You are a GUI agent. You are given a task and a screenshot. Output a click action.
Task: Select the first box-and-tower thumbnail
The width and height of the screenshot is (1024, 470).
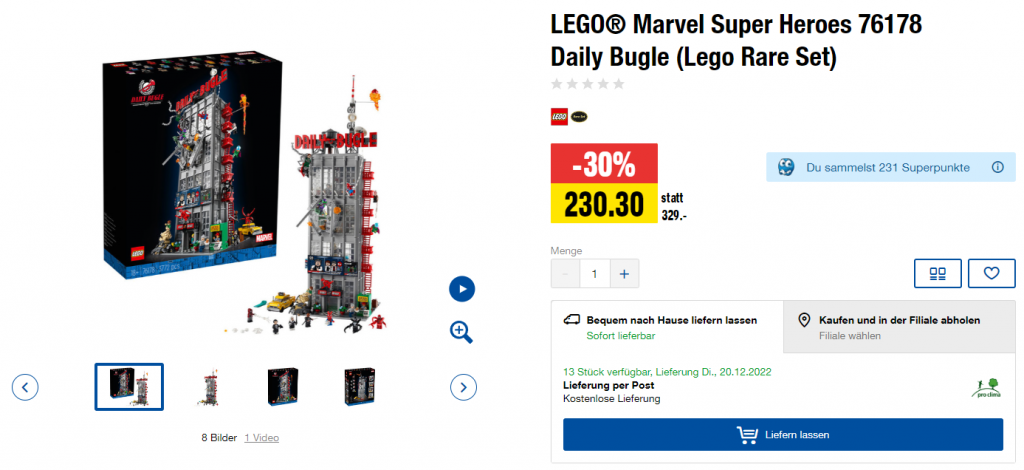coord(129,386)
